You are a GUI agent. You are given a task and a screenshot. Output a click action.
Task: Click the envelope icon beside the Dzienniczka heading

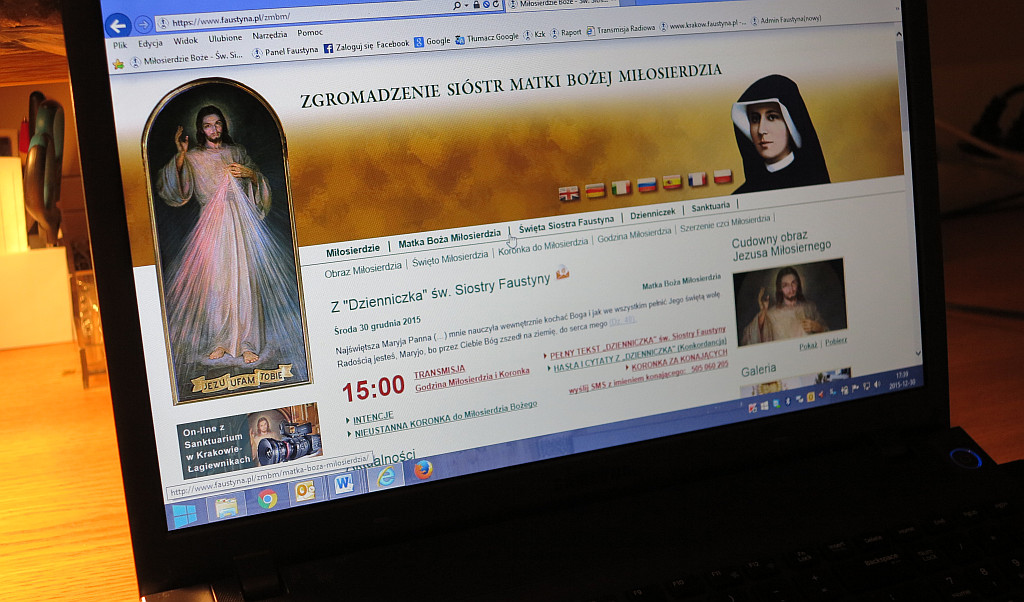[562, 272]
